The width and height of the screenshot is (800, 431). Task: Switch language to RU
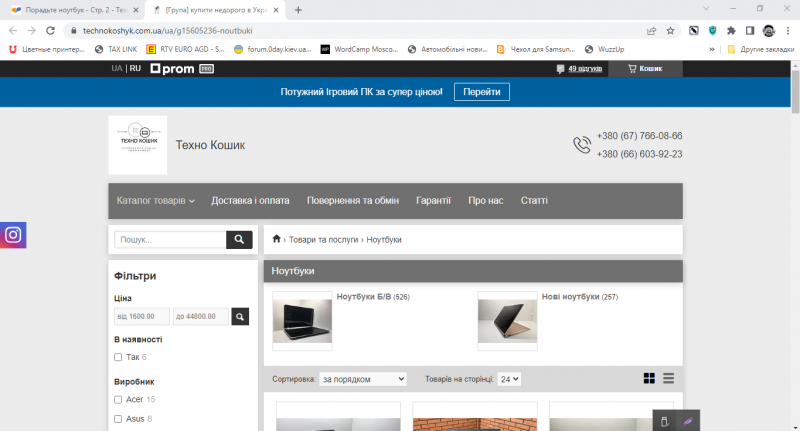(135, 68)
